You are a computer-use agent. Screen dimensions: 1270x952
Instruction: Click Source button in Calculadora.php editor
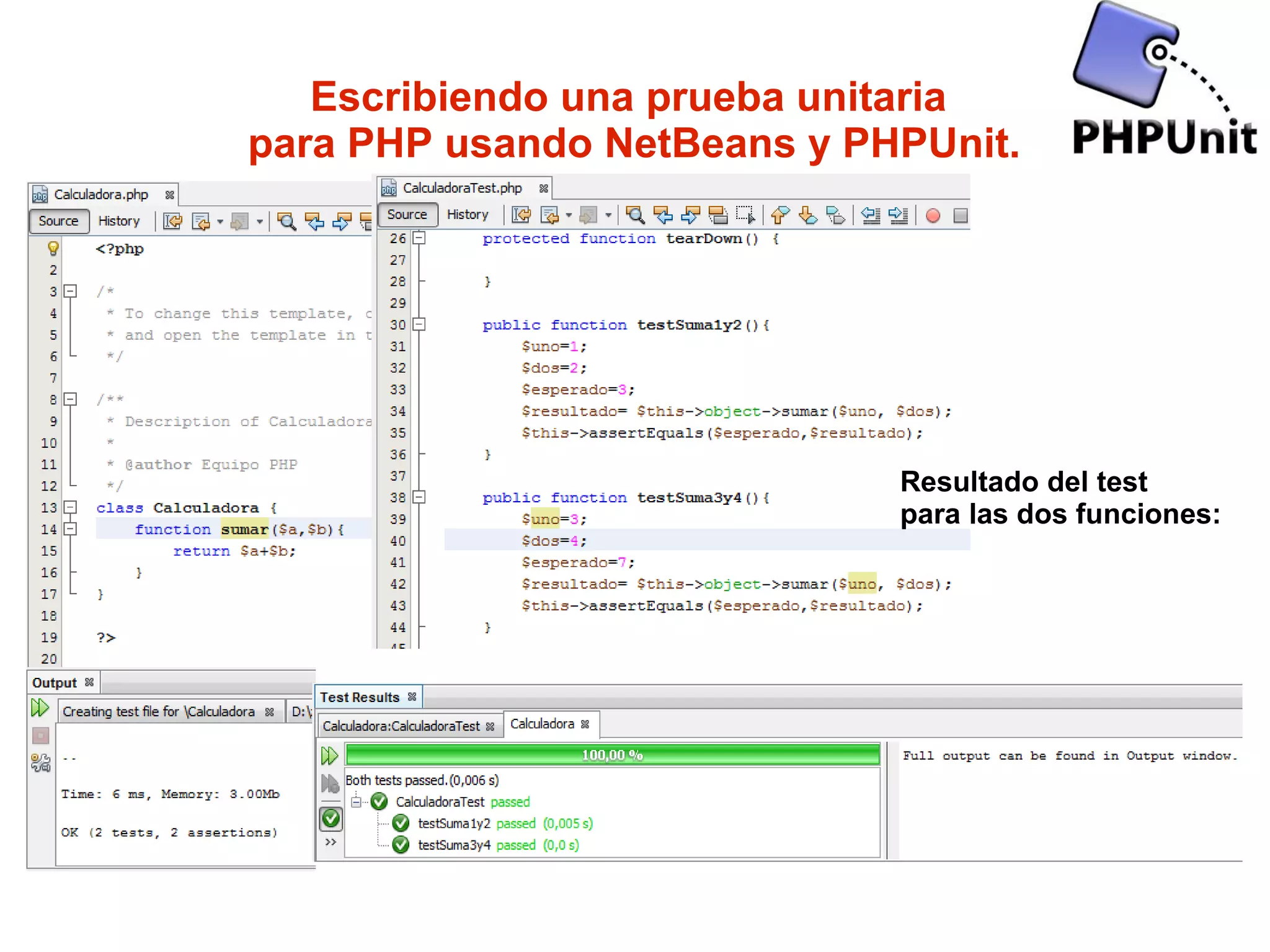[x=59, y=221]
